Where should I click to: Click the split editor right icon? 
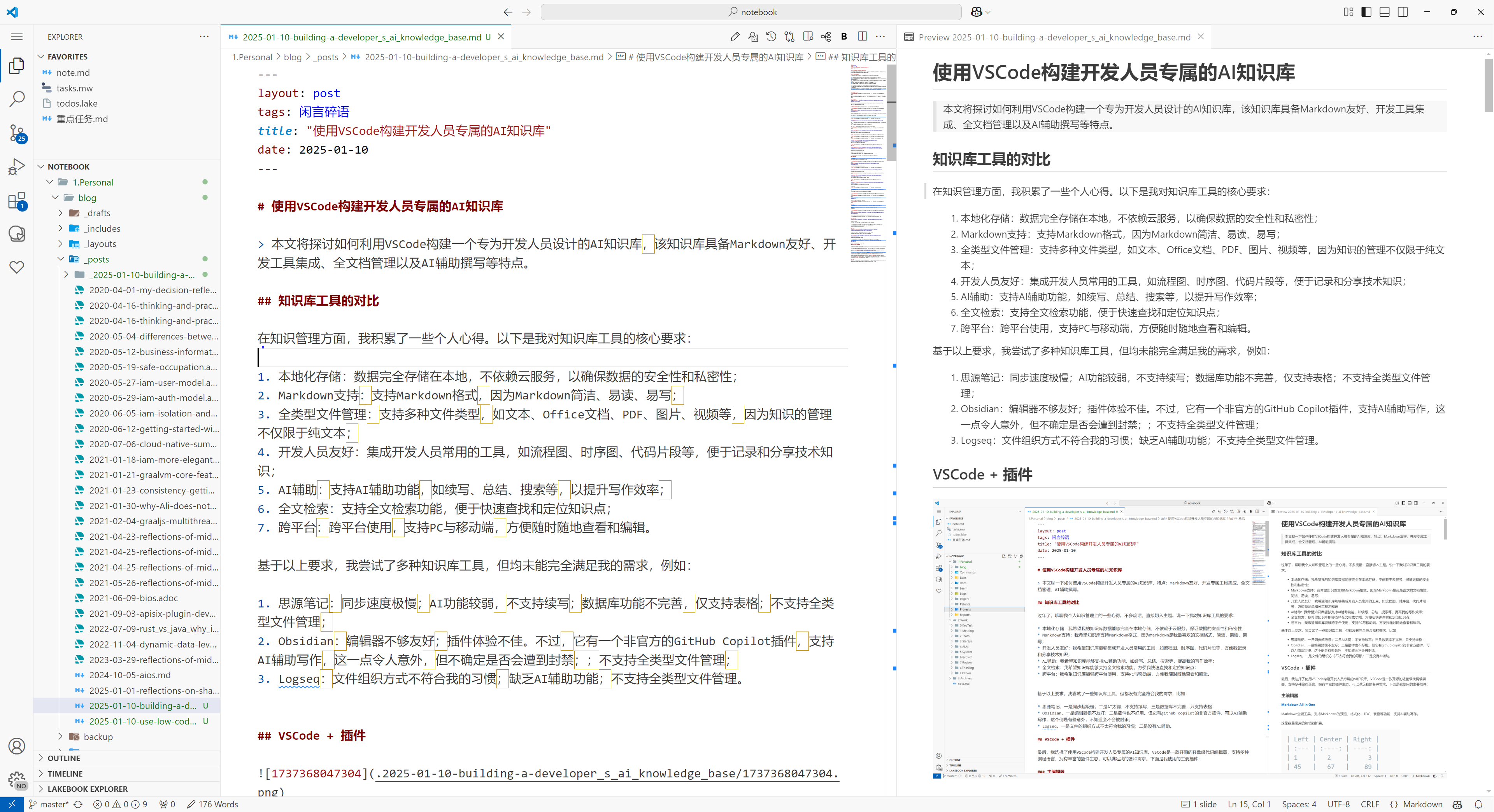pos(863,37)
